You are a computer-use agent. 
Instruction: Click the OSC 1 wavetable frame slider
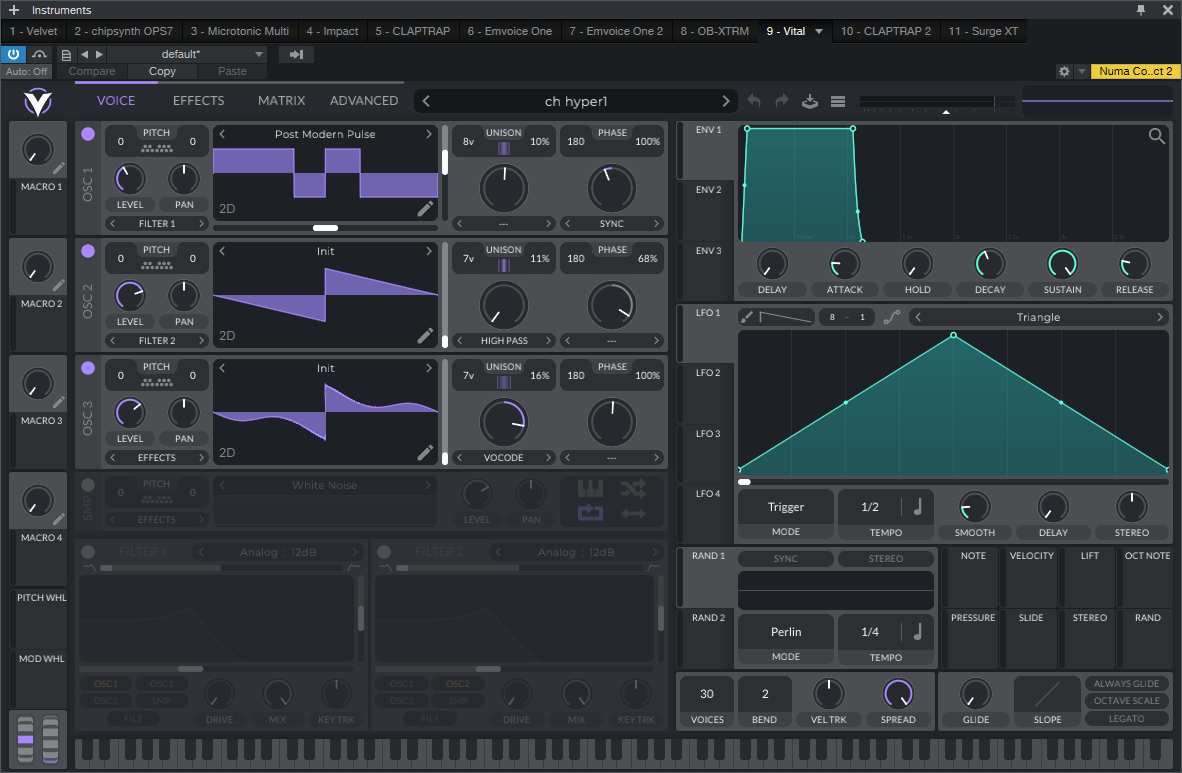pyautogui.click(x=325, y=228)
